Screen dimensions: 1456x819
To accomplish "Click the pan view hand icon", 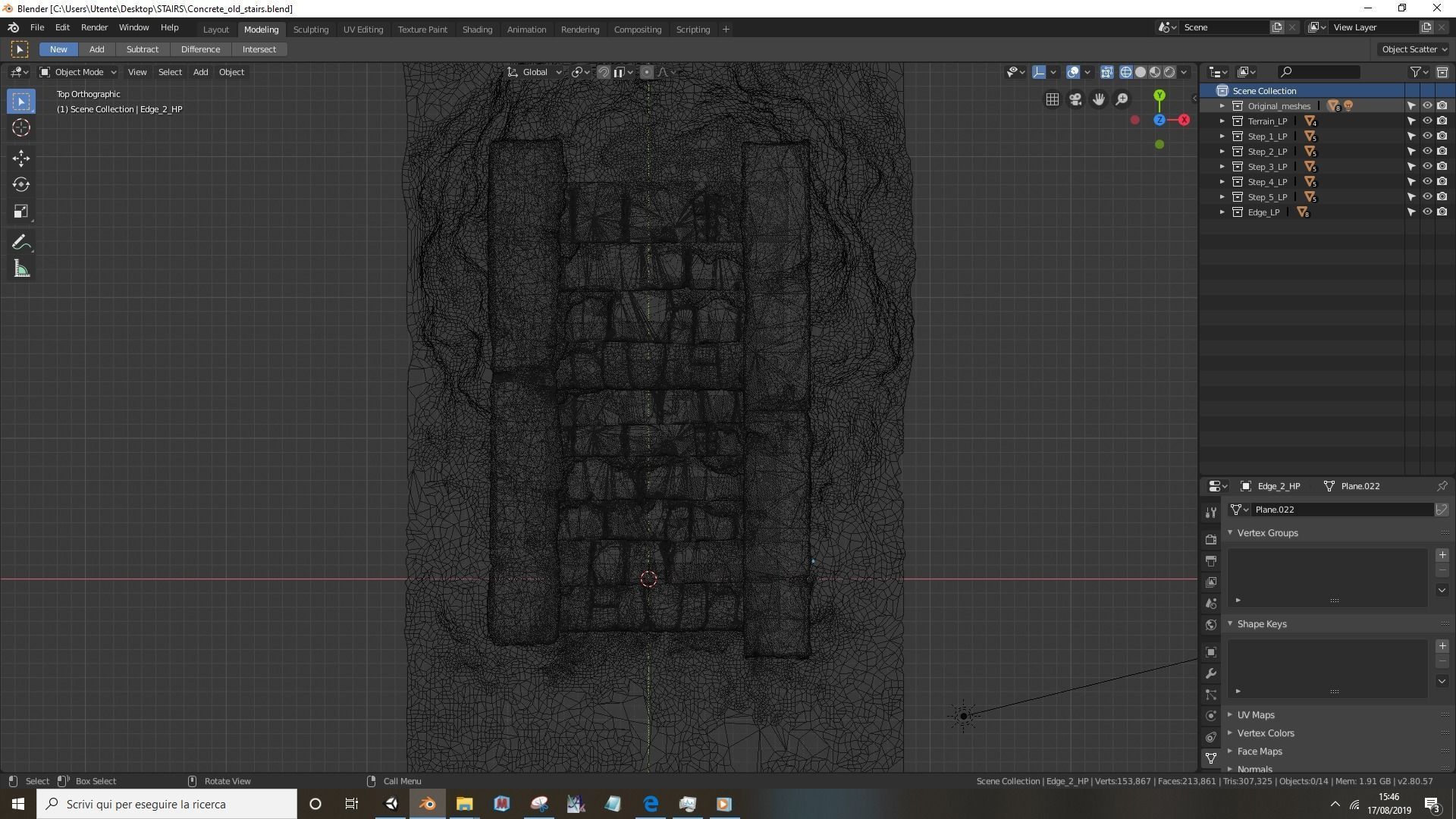I will tap(1098, 99).
